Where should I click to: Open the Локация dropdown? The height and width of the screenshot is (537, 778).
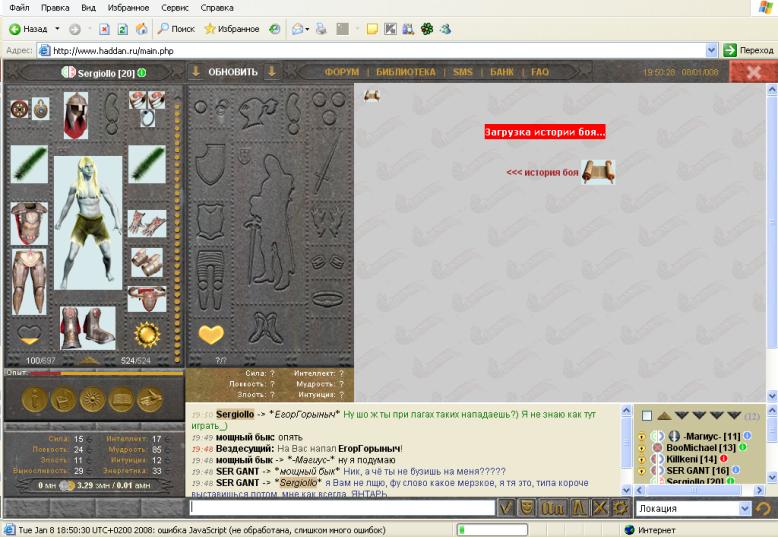tap(743, 508)
